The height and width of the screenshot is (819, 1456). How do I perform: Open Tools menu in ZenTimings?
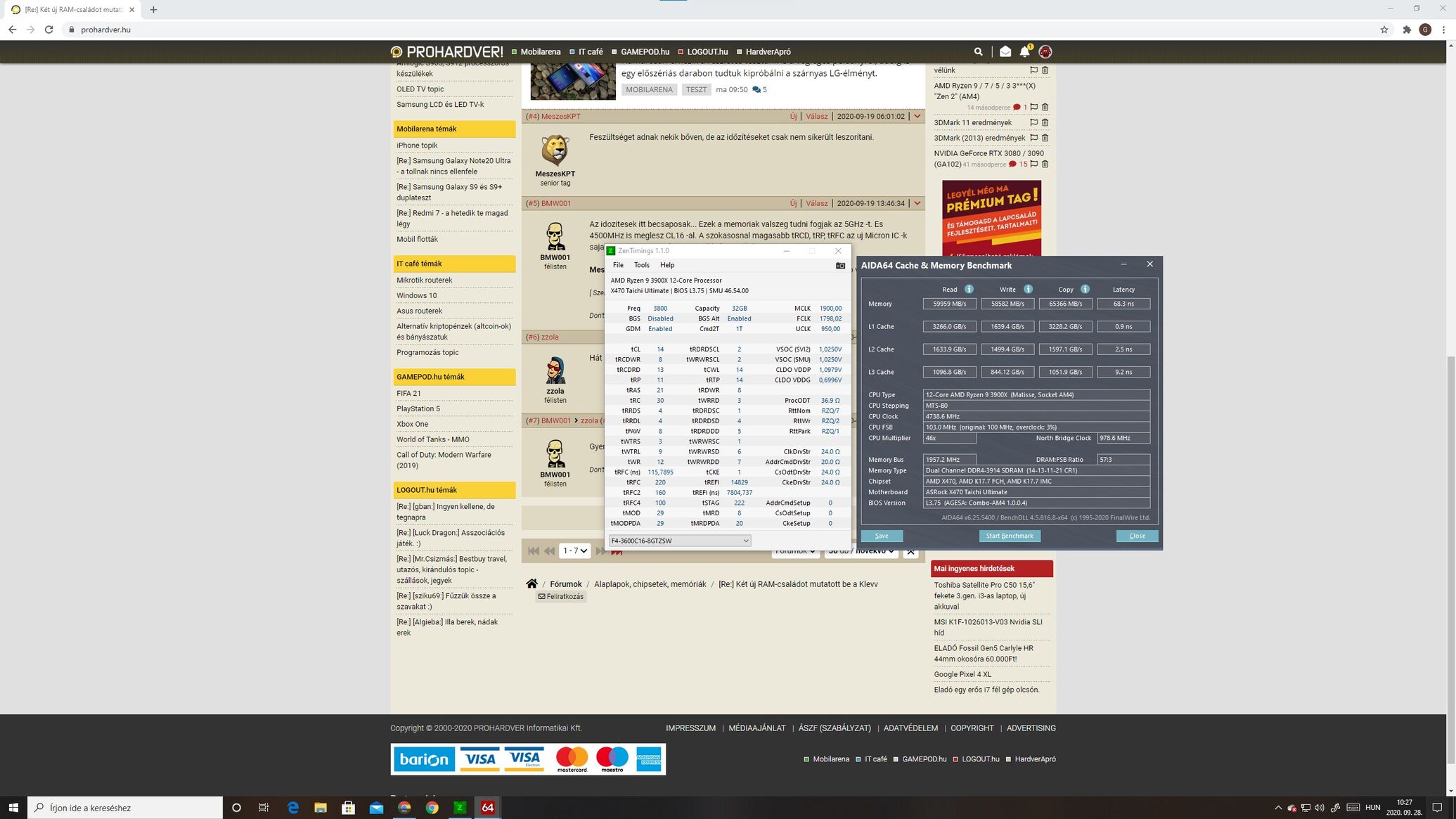pos(641,265)
